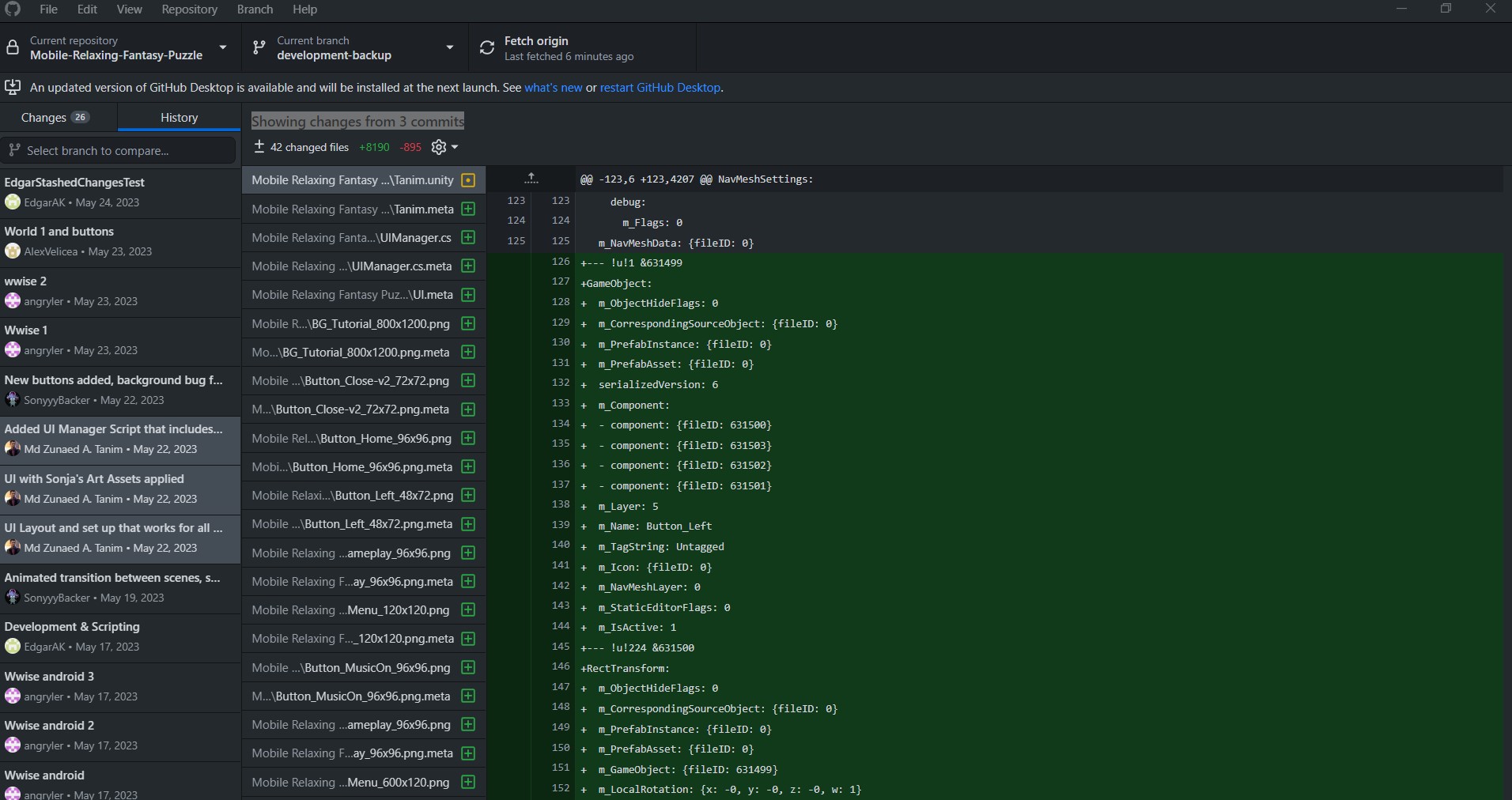Click the Select branch to compare field

pos(119,150)
